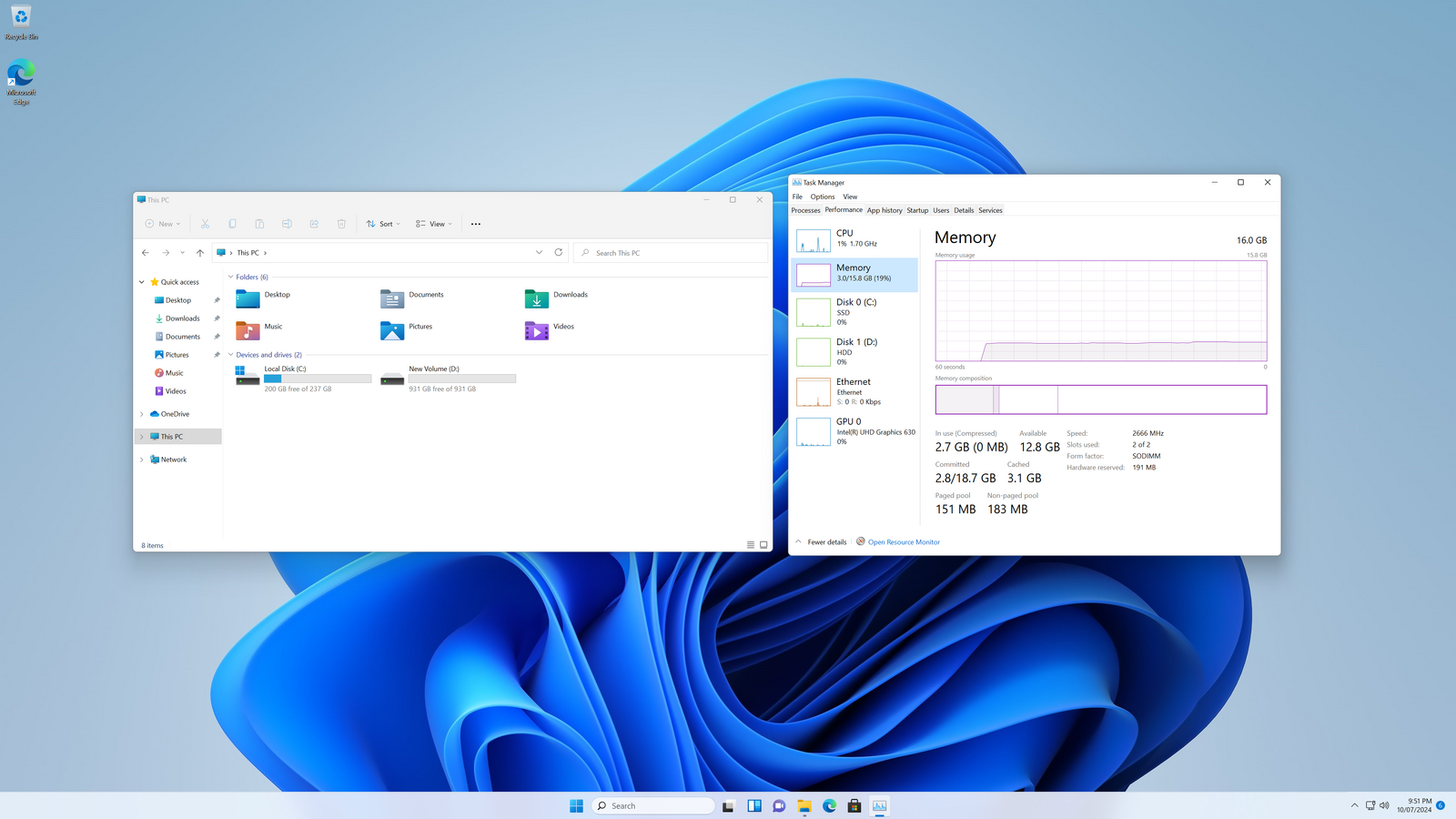The image size is (1456, 819).
Task: Switch to the Details tab
Action: (x=964, y=210)
